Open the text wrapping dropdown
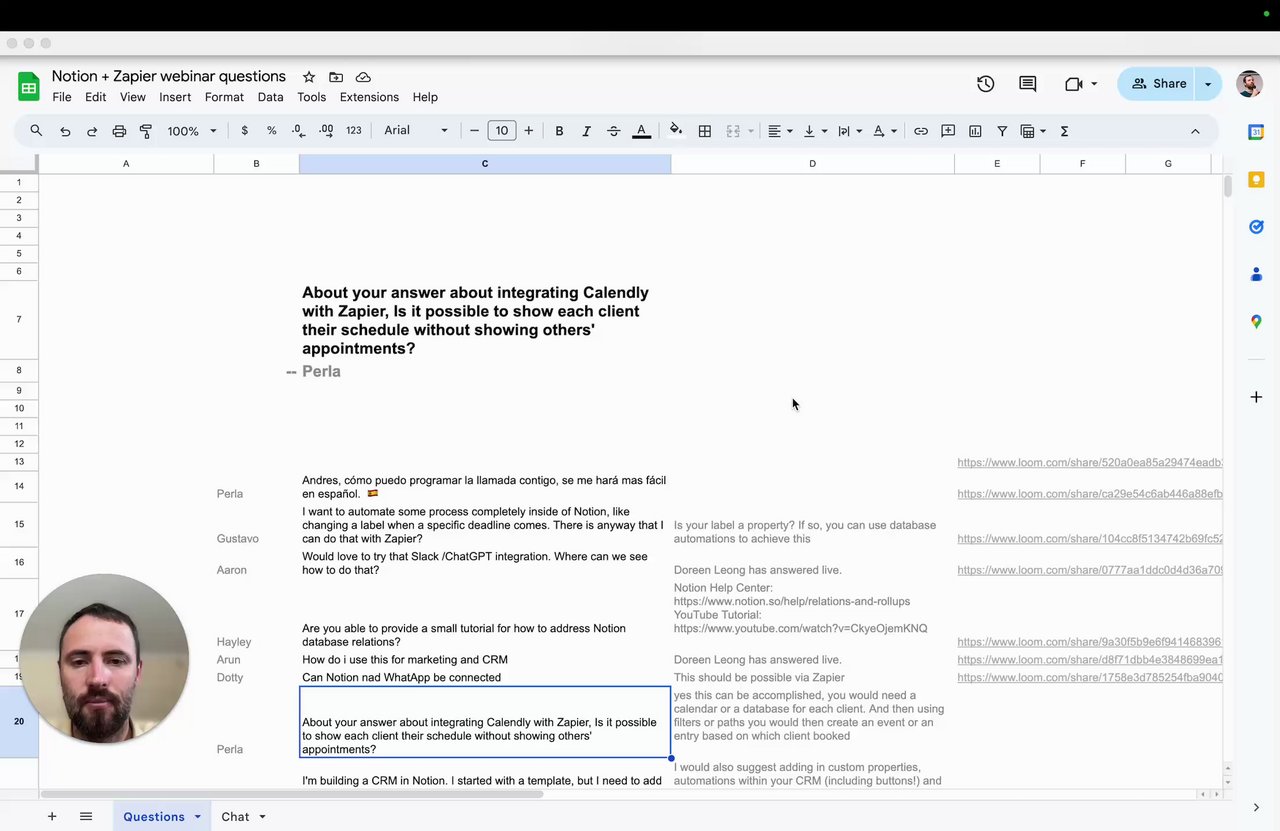The height and width of the screenshot is (831, 1280). [x=850, y=131]
